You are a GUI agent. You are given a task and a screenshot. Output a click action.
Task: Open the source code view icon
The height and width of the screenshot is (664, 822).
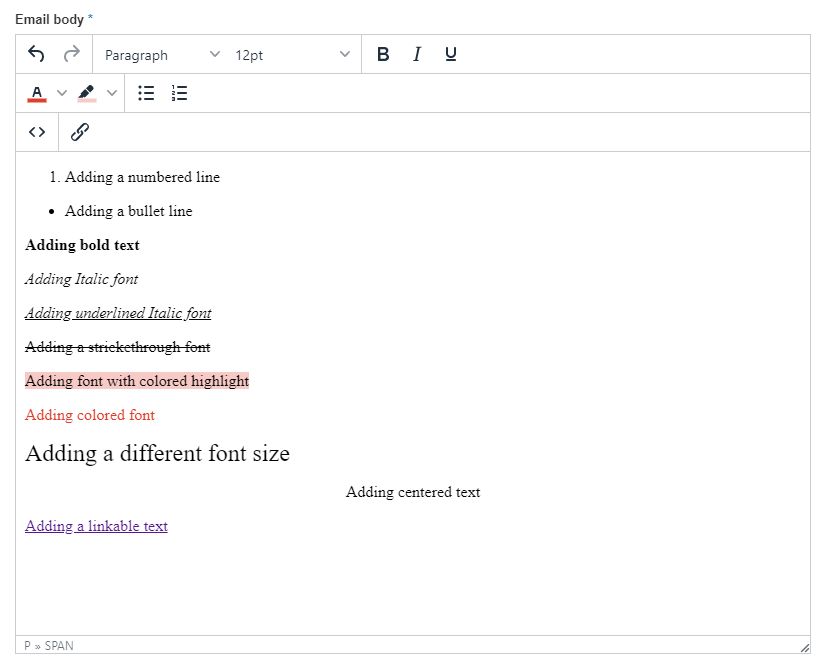(x=37, y=131)
